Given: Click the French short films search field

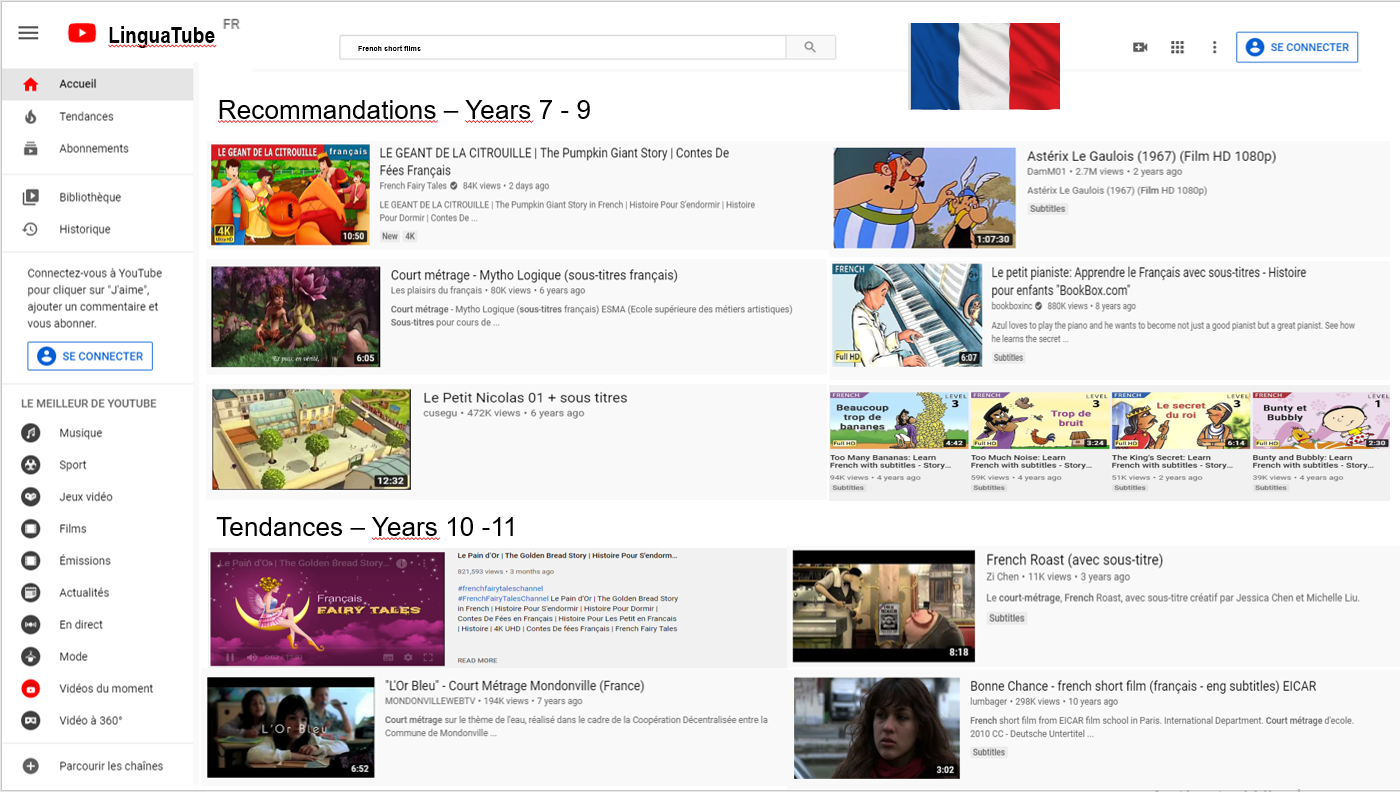Looking at the screenshot, I should coord(562,47).
